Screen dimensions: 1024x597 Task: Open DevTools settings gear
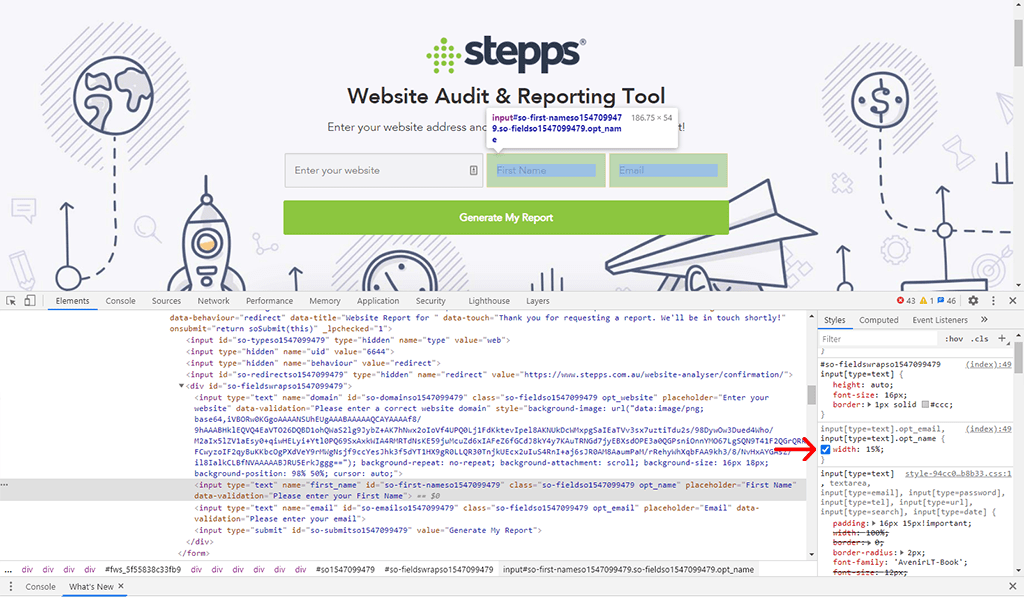(x=973, y=300)
